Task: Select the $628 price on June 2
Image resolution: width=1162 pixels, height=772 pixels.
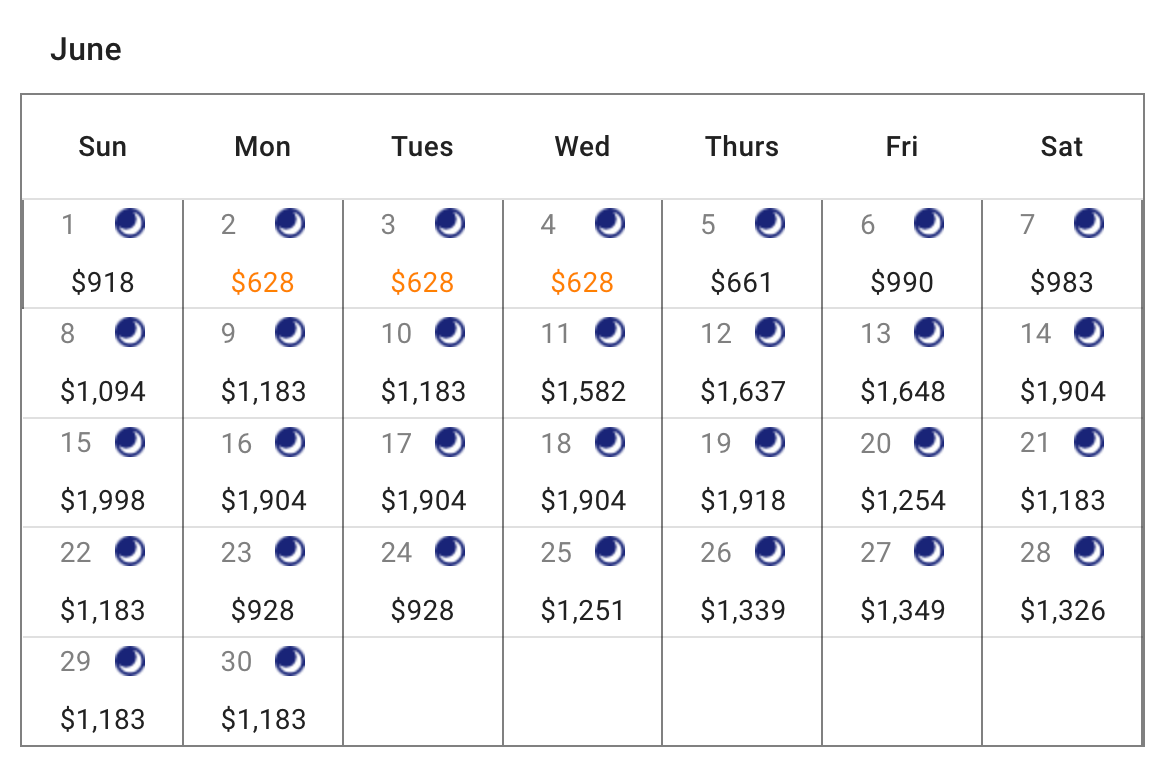Action: [x=262, y=282]
